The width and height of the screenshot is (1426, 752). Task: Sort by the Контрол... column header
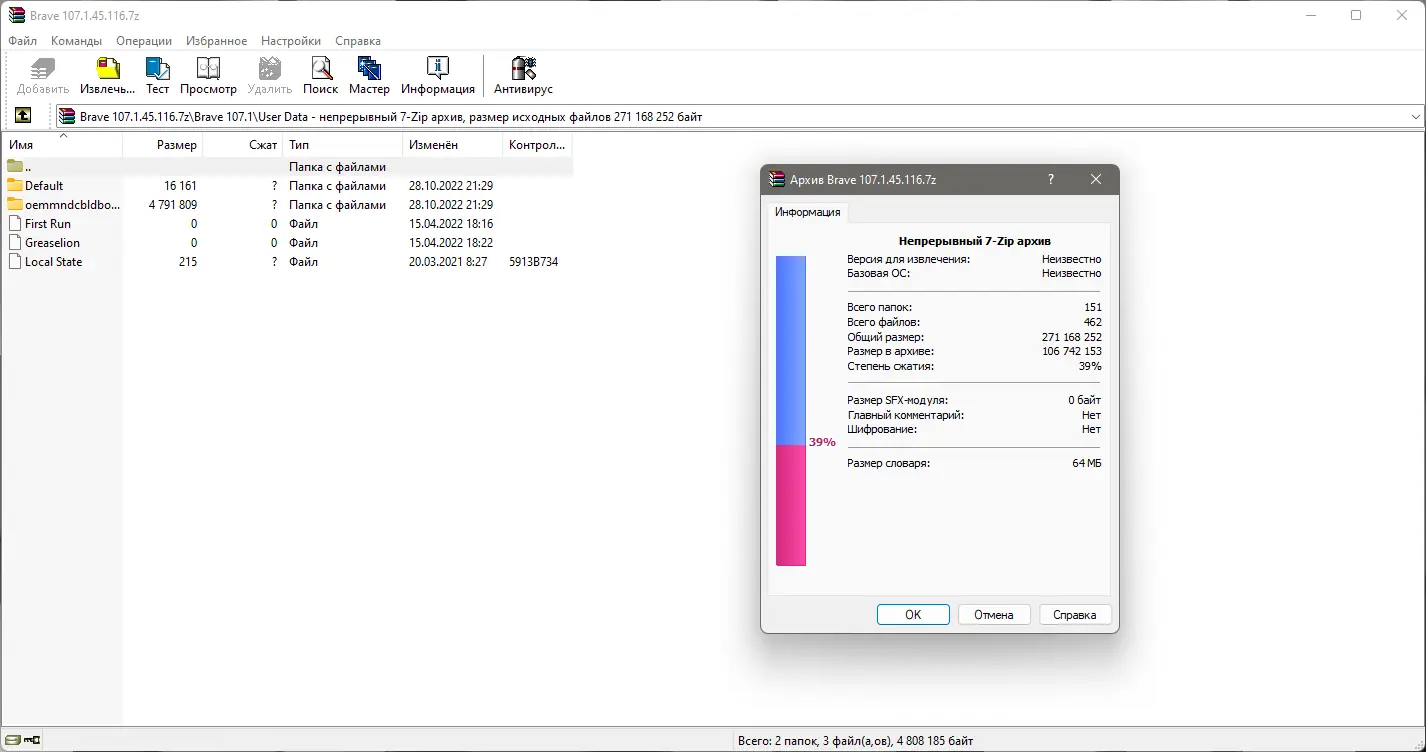point(538,145)
